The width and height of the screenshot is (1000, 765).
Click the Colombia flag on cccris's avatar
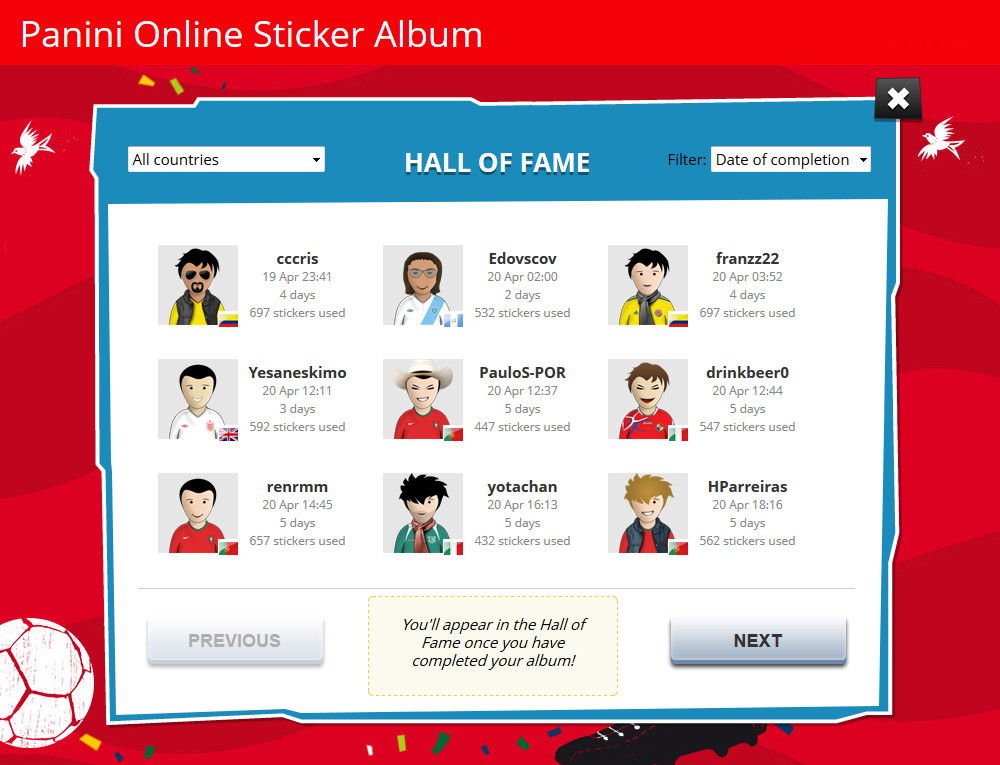pos(228,319)
